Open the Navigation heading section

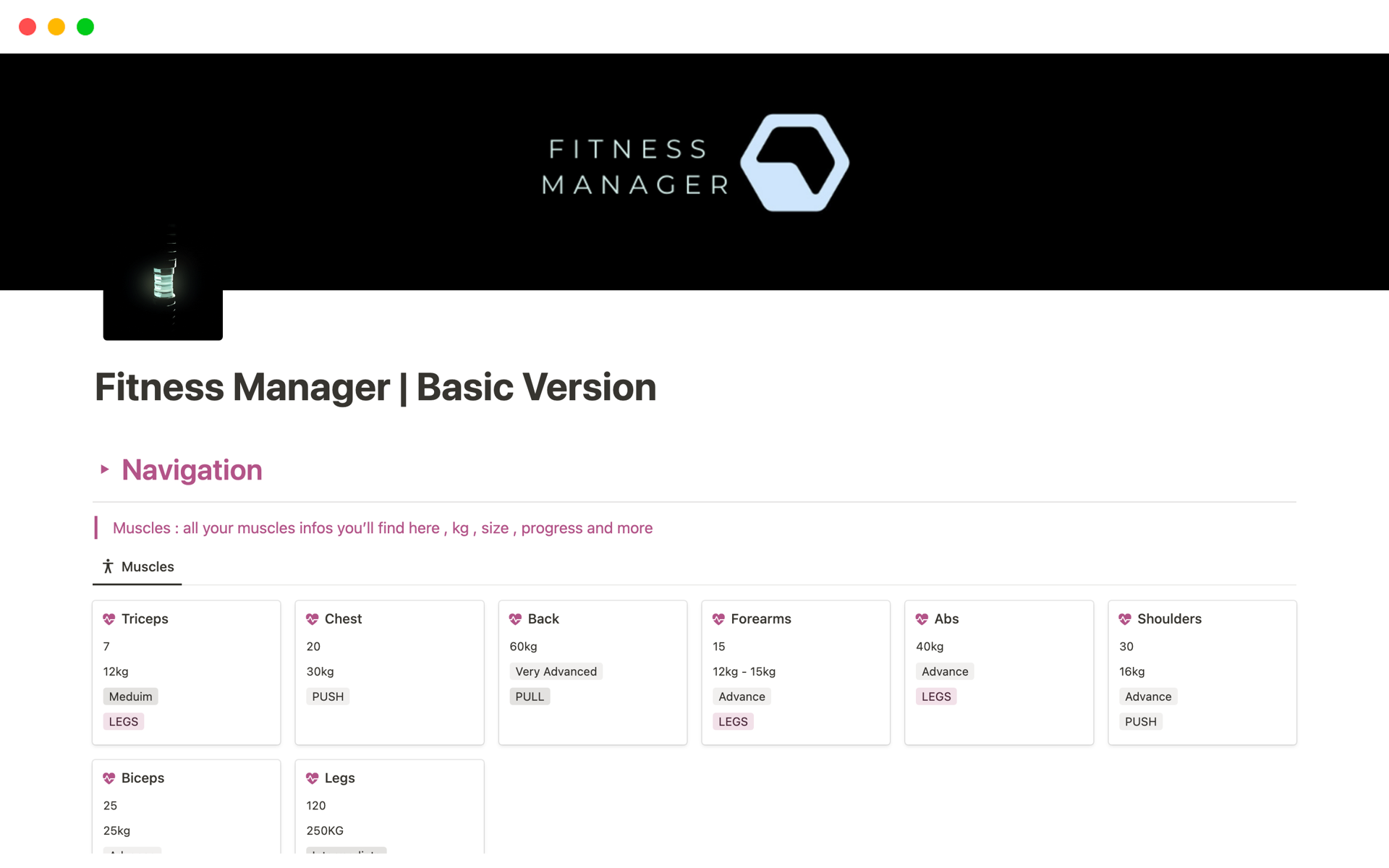coord(192,470)
